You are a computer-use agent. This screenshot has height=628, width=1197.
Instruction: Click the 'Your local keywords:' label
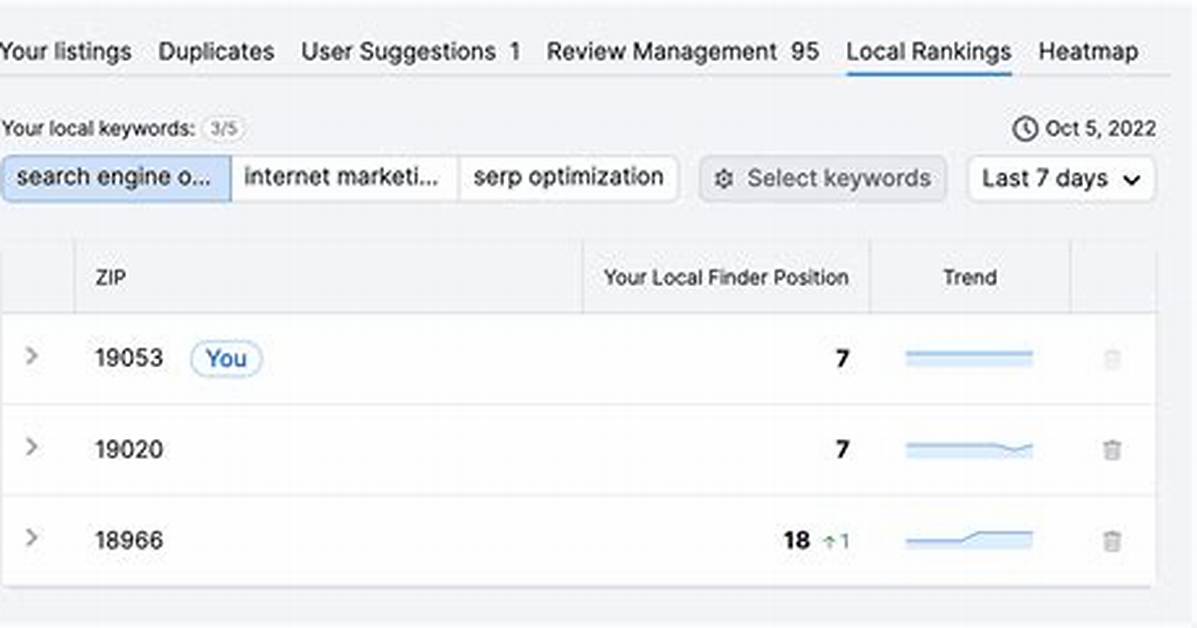(x=98, y=128)
